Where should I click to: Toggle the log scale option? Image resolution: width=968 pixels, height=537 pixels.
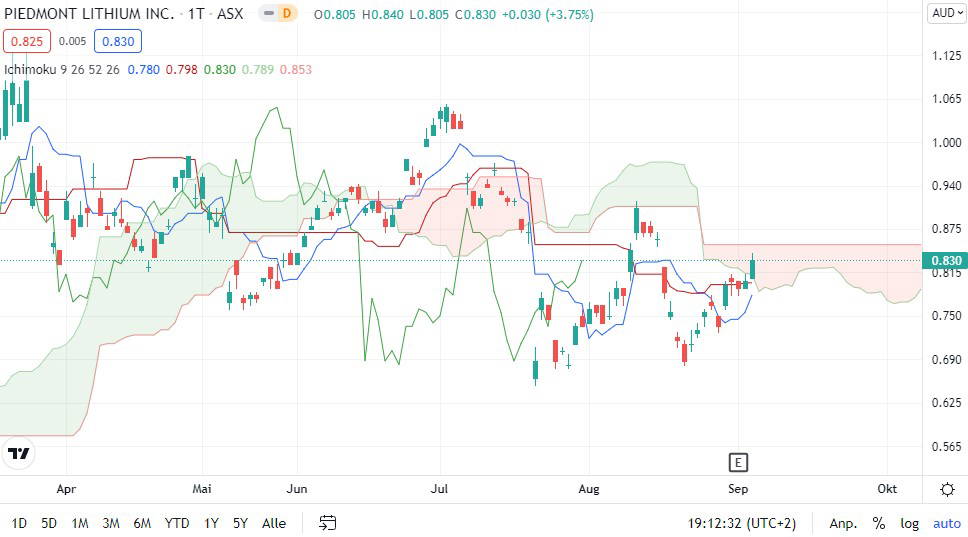click(909, 523)
